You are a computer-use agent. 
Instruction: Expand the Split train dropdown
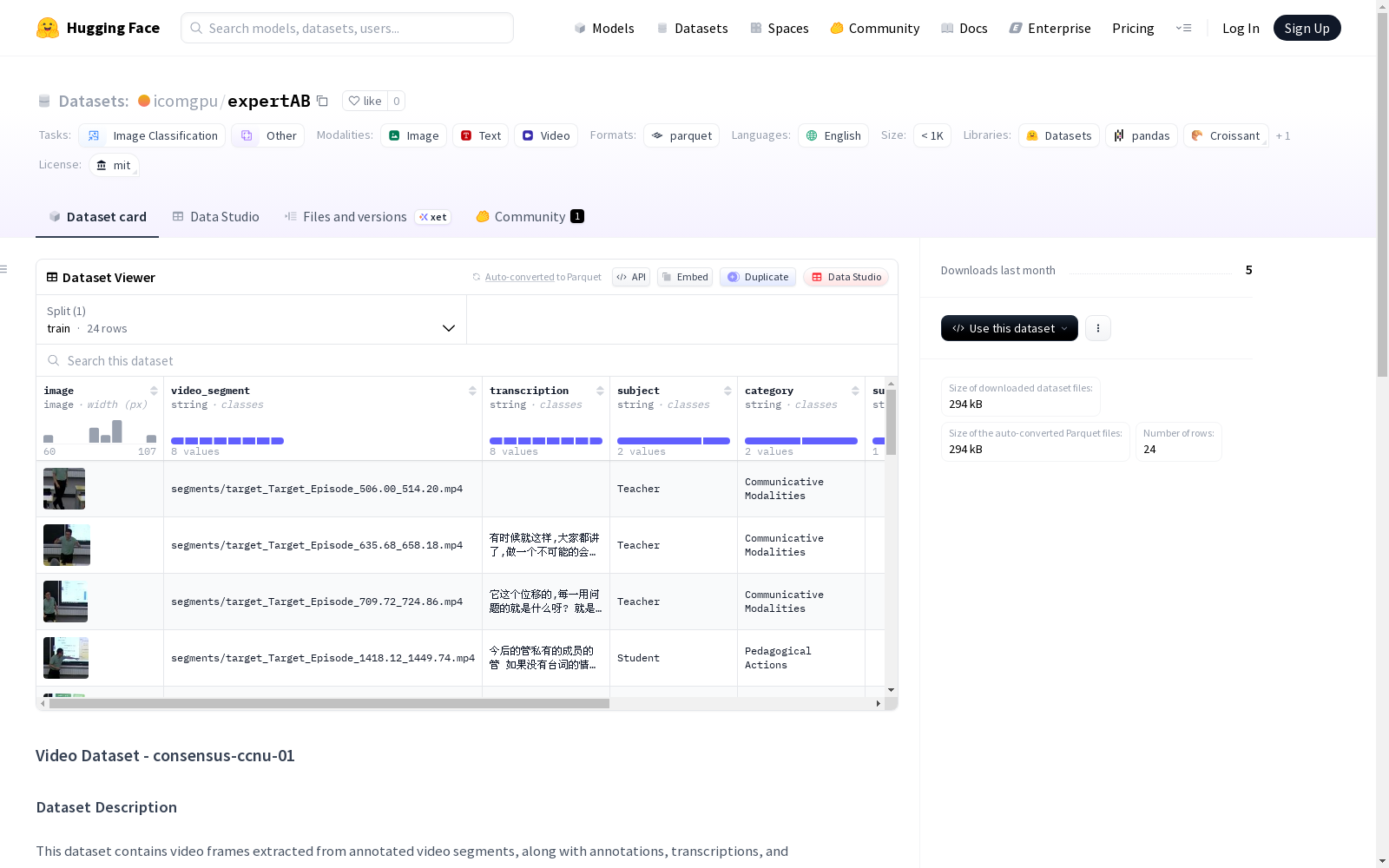tap(251, 319)
